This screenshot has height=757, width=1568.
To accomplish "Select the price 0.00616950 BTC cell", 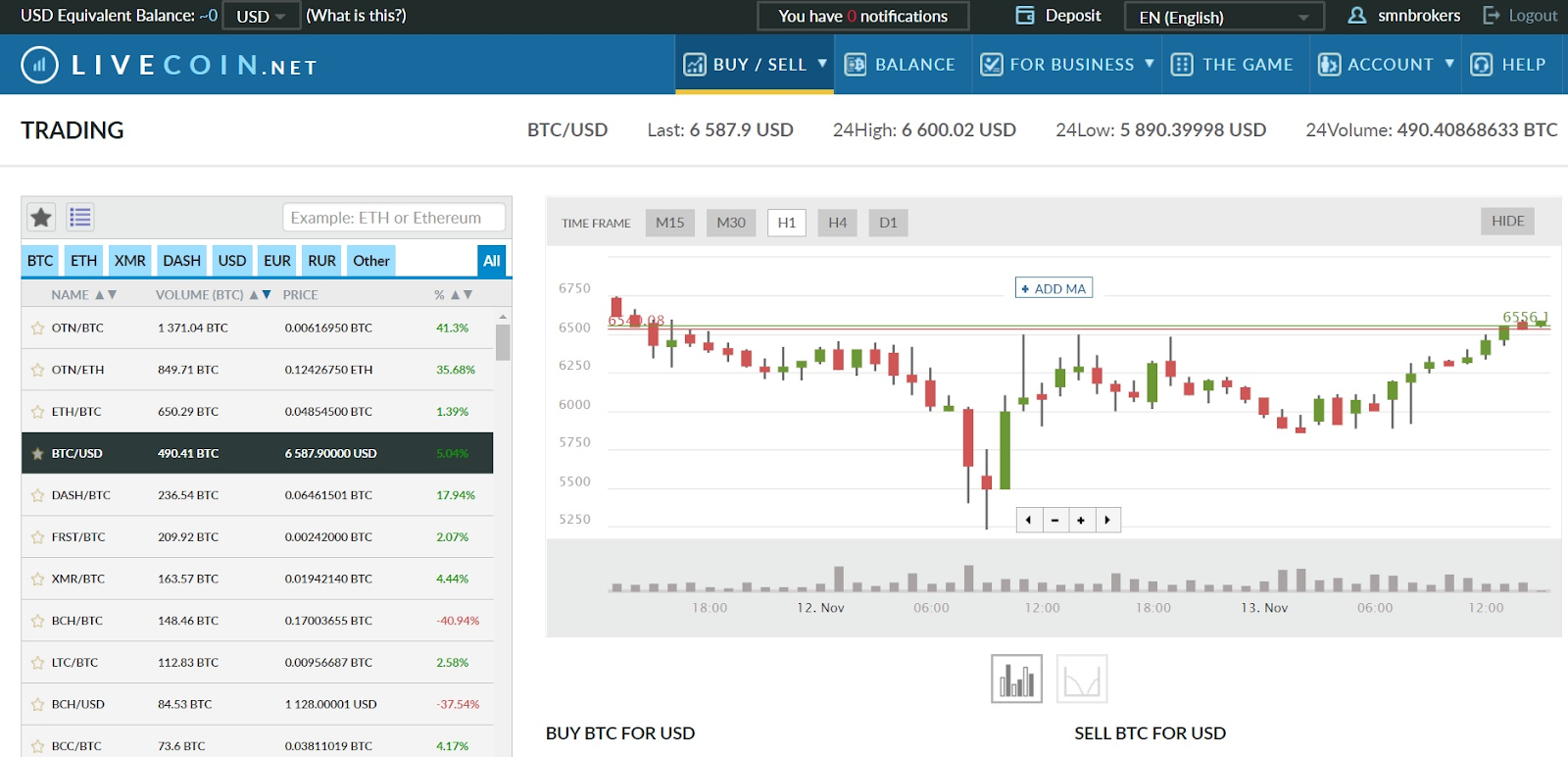I will coord(328,328).
